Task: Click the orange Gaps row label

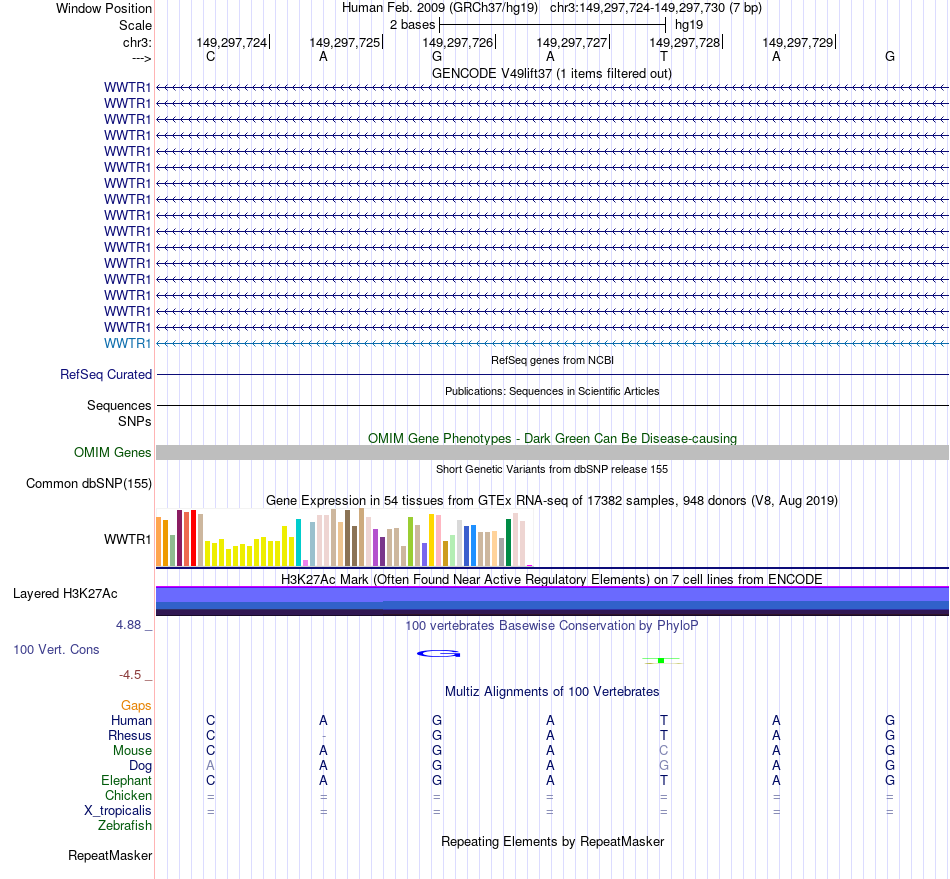Action: pos(136,705)
